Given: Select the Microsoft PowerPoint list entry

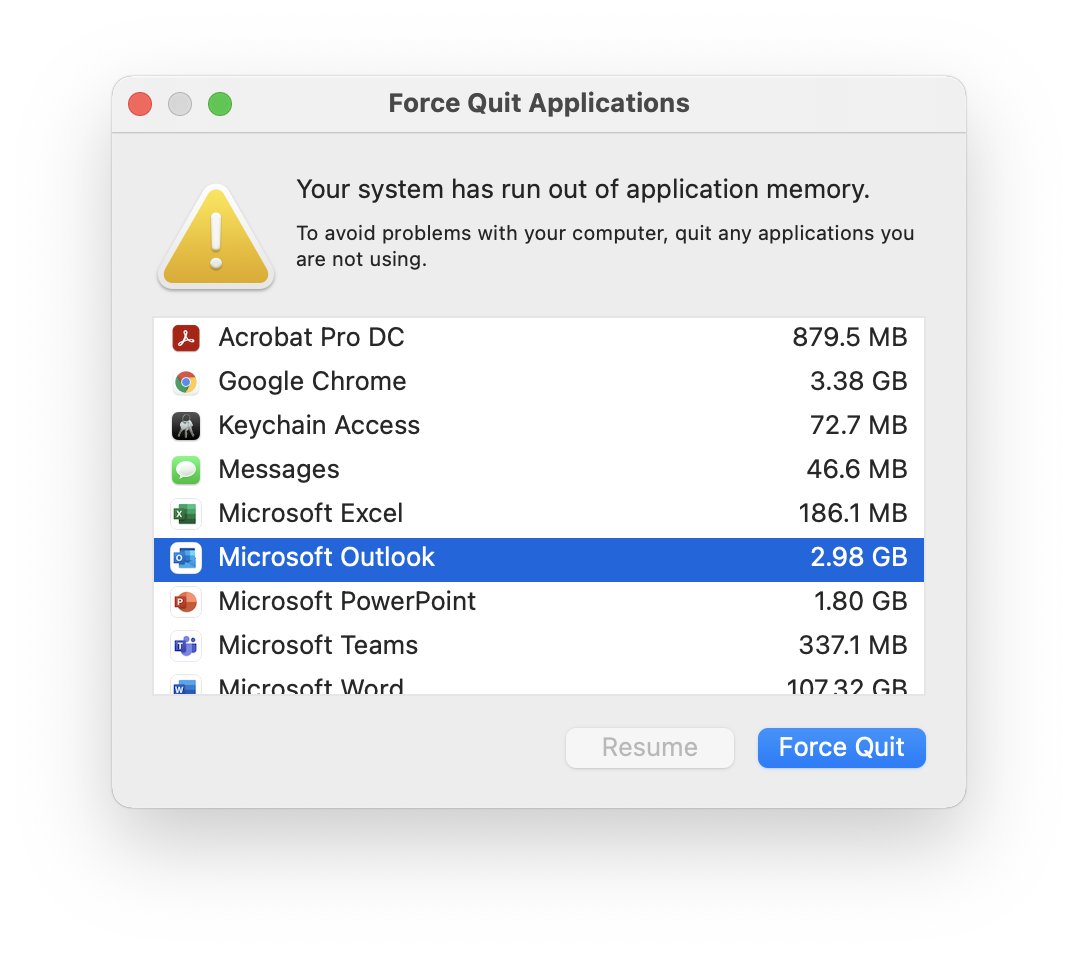Looking at the screenshot, I should 539,602.
